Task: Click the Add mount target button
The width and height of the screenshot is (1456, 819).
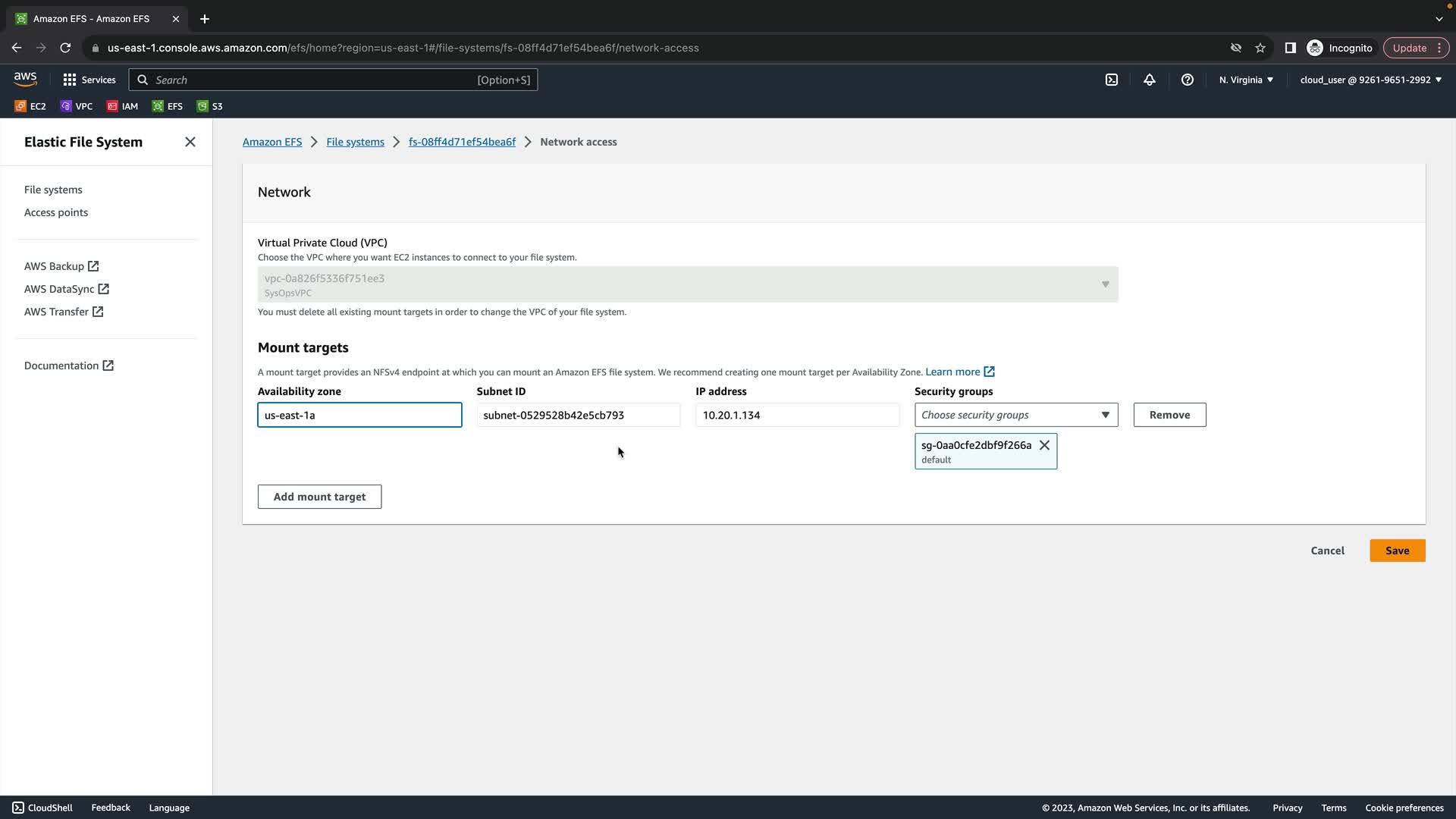Action: click(319, 497)
